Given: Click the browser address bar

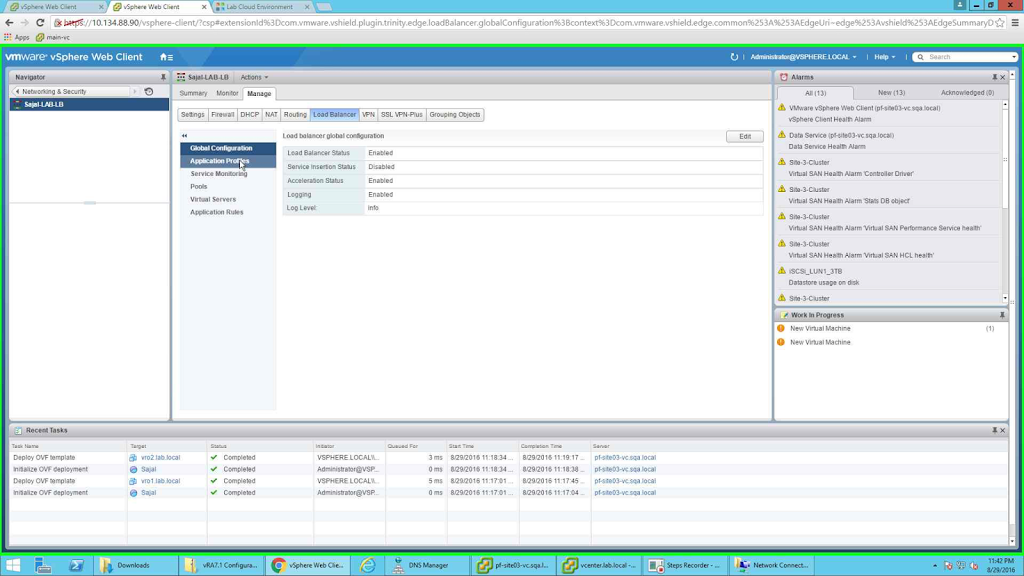Looking at the screenshot, I should pyautogui.click(x=528, y=22).
